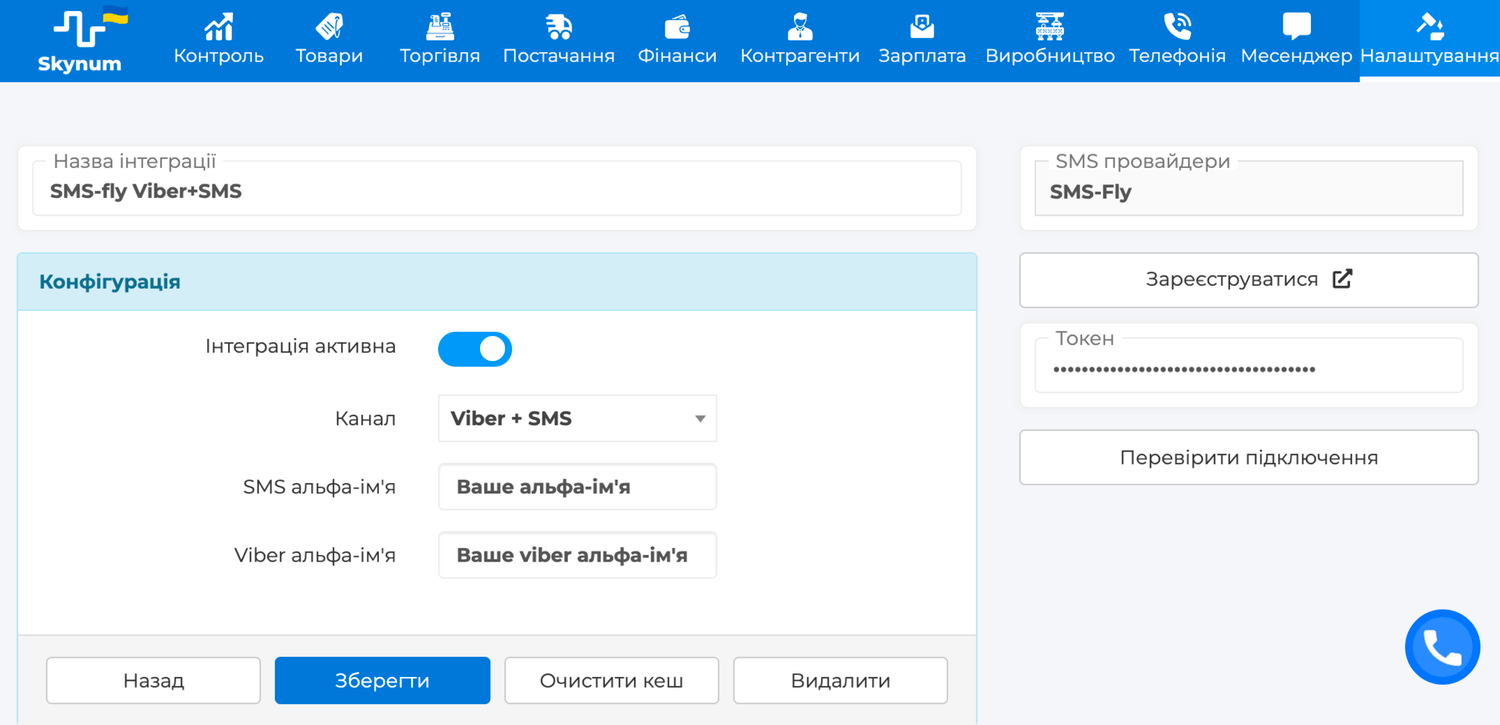The width and height of the screenshot is (1500, 725).
Task: Open the Виробництво section icon
Action: [1050, 26]
